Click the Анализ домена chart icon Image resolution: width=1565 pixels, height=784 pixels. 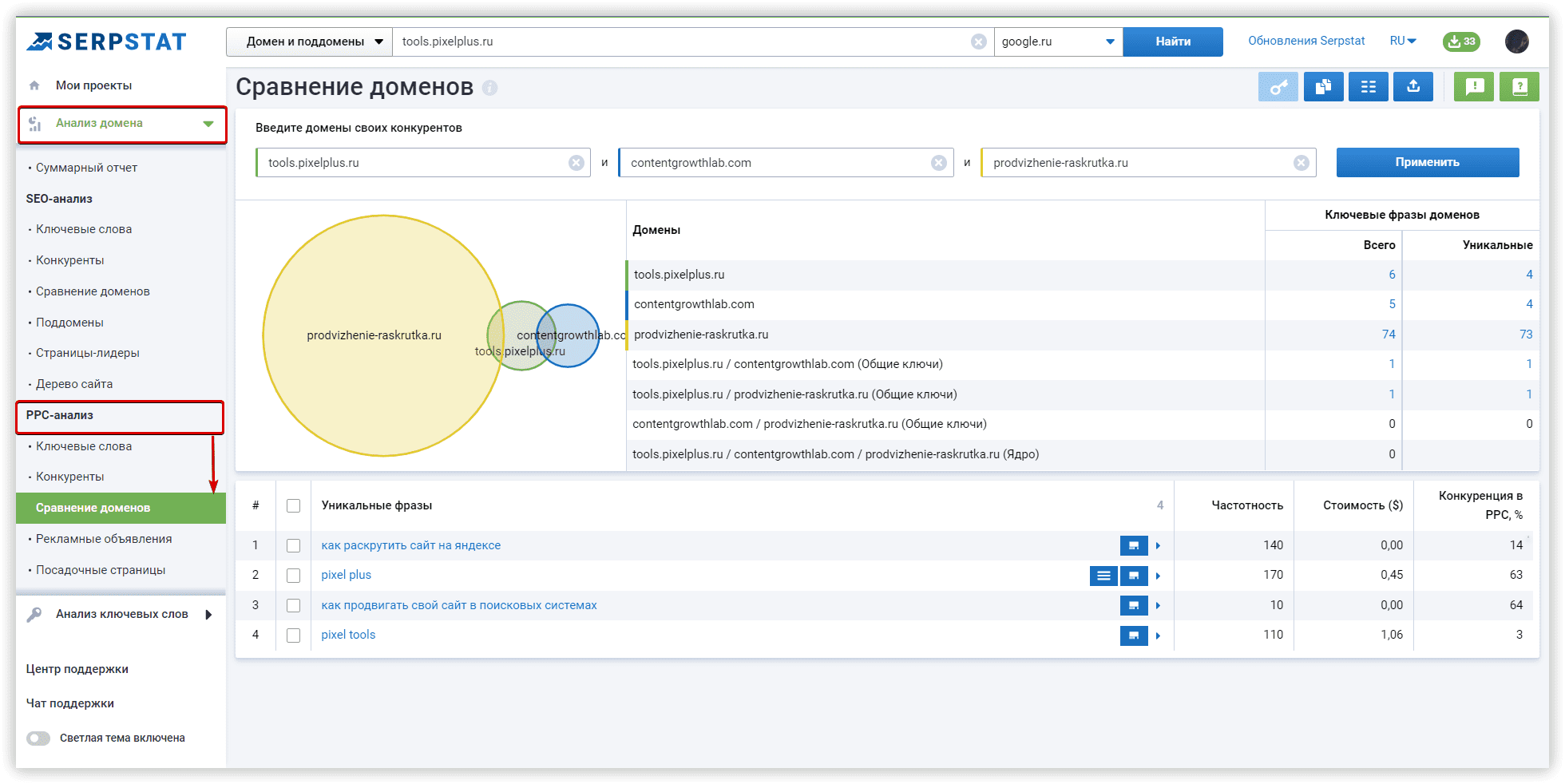34,124
